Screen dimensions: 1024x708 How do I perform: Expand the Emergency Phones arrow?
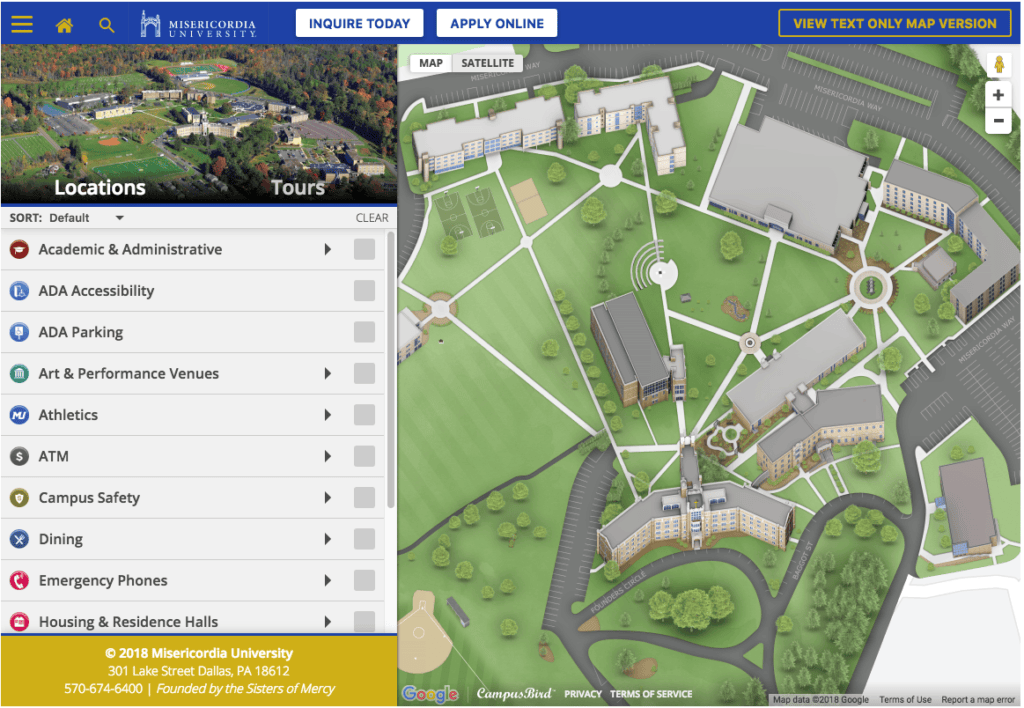click(328, 581)
